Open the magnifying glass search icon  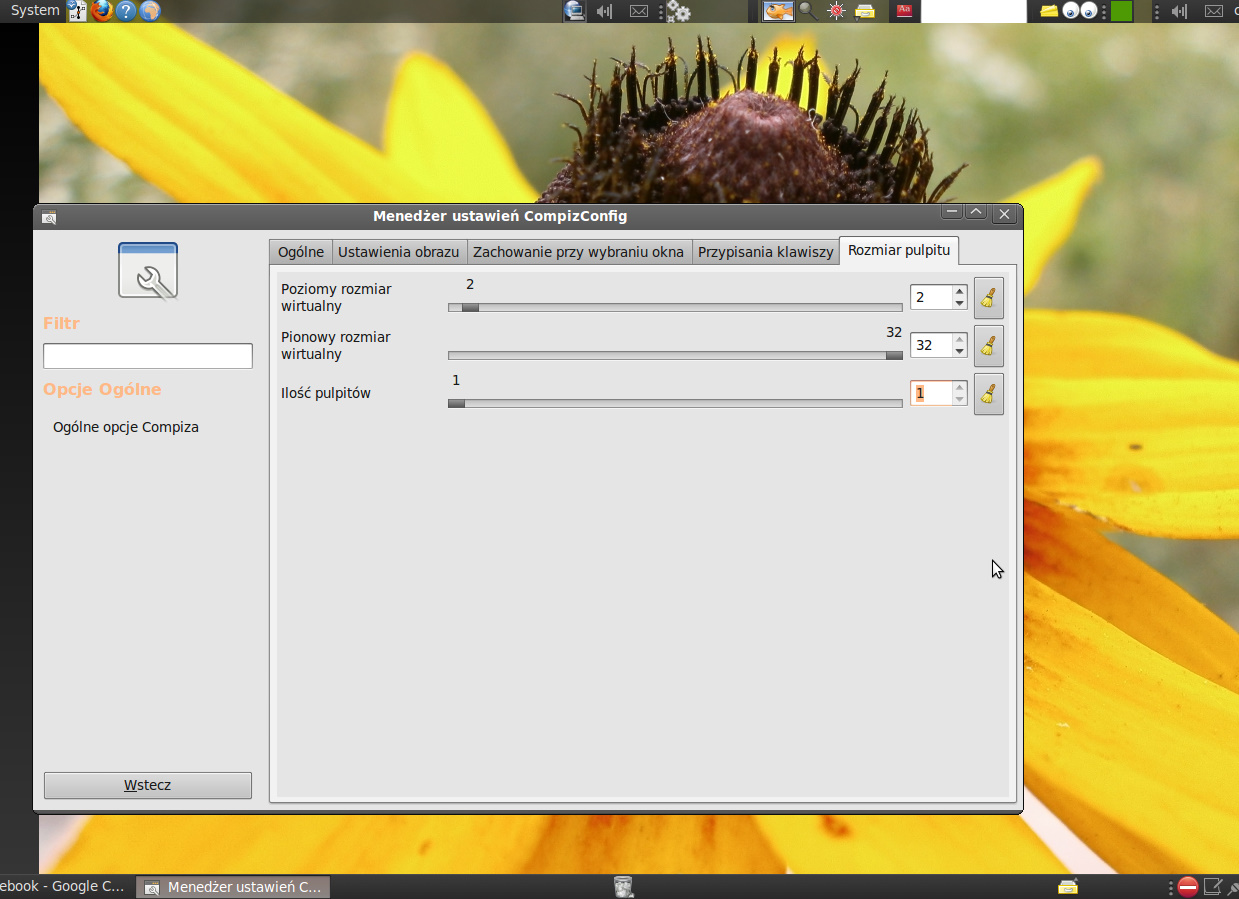(x=808, y=11)
